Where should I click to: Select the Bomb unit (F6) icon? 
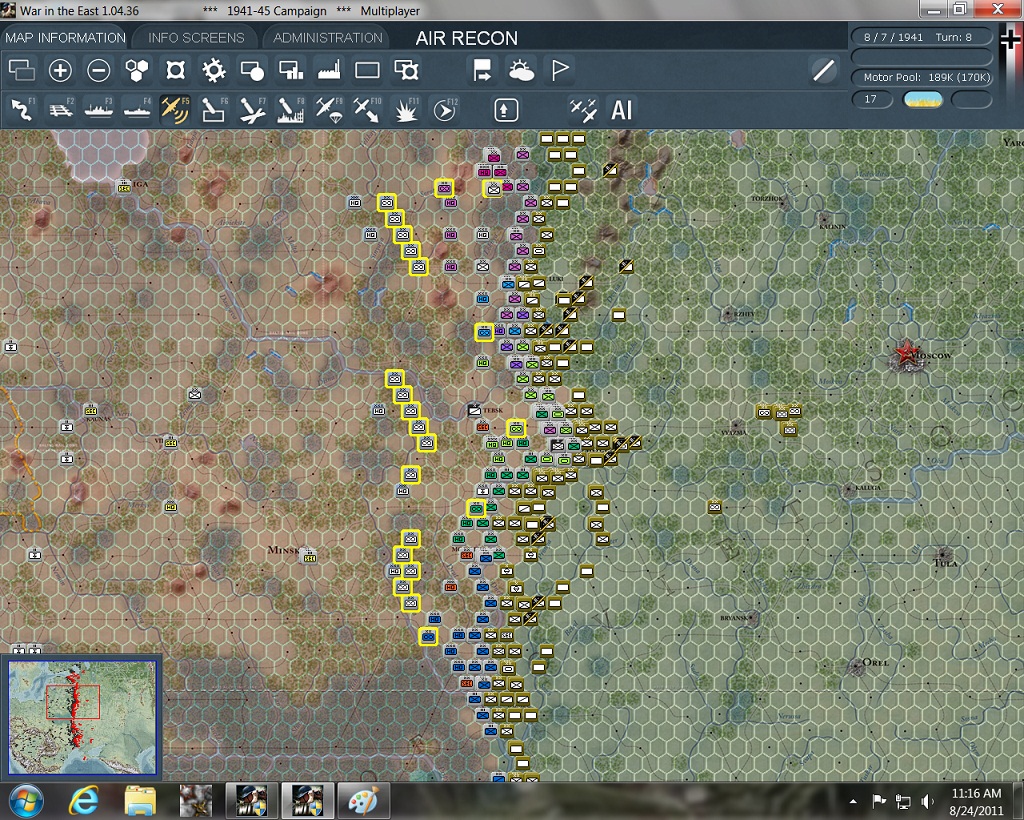click(214, 110)
